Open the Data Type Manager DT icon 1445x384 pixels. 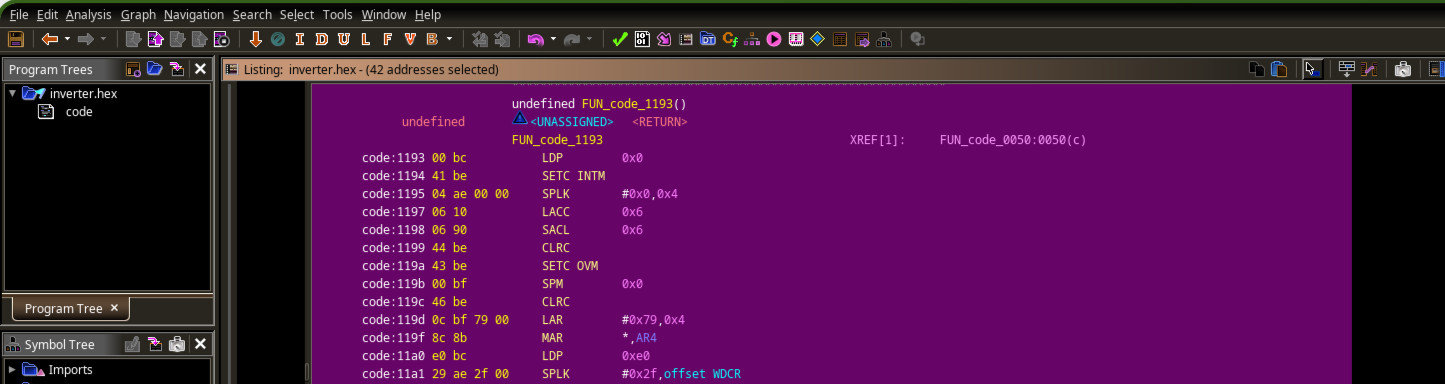(x=708, y=39)
